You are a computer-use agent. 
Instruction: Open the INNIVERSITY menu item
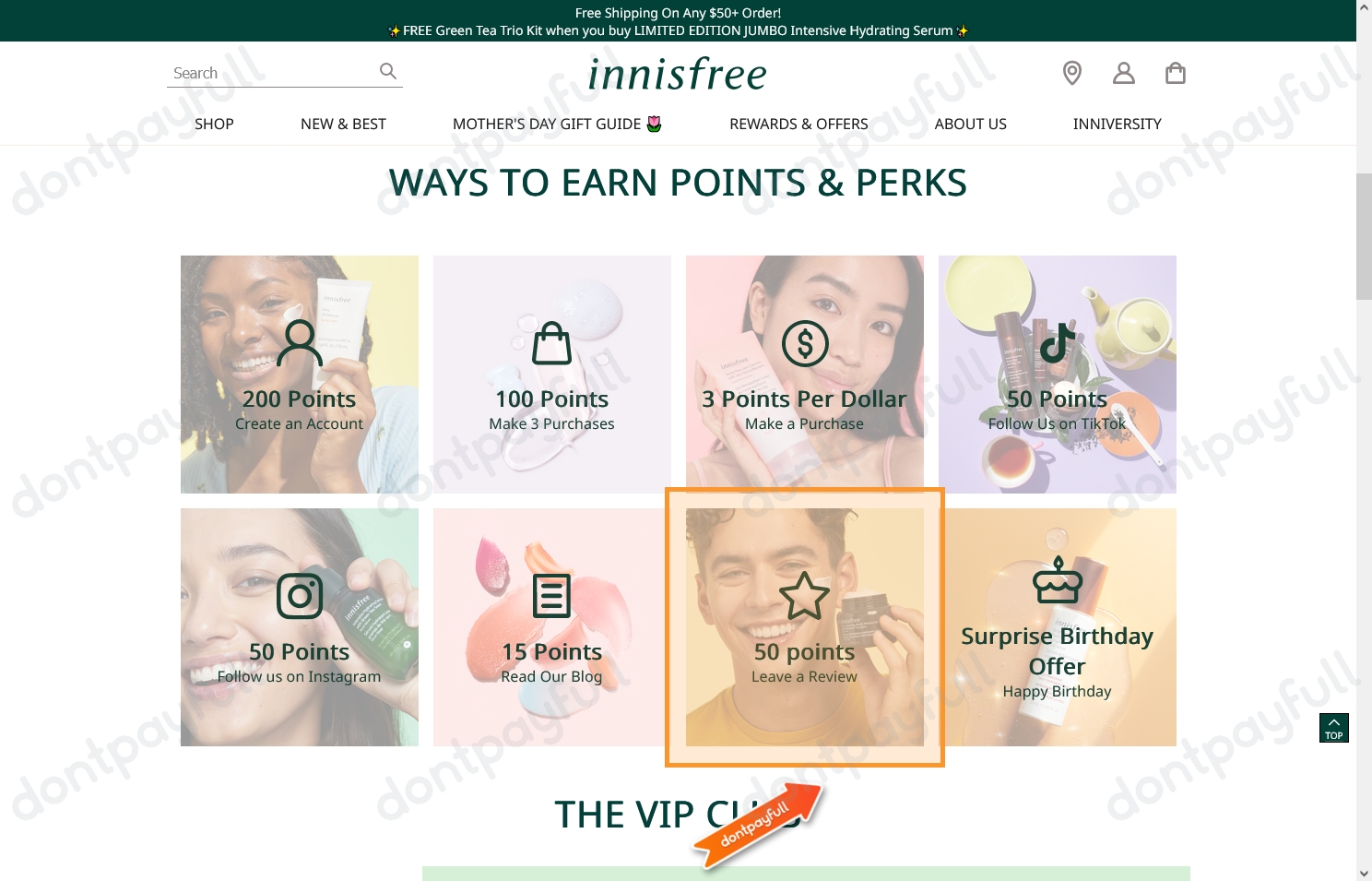pyautogui.click(x=1117, y=124)
